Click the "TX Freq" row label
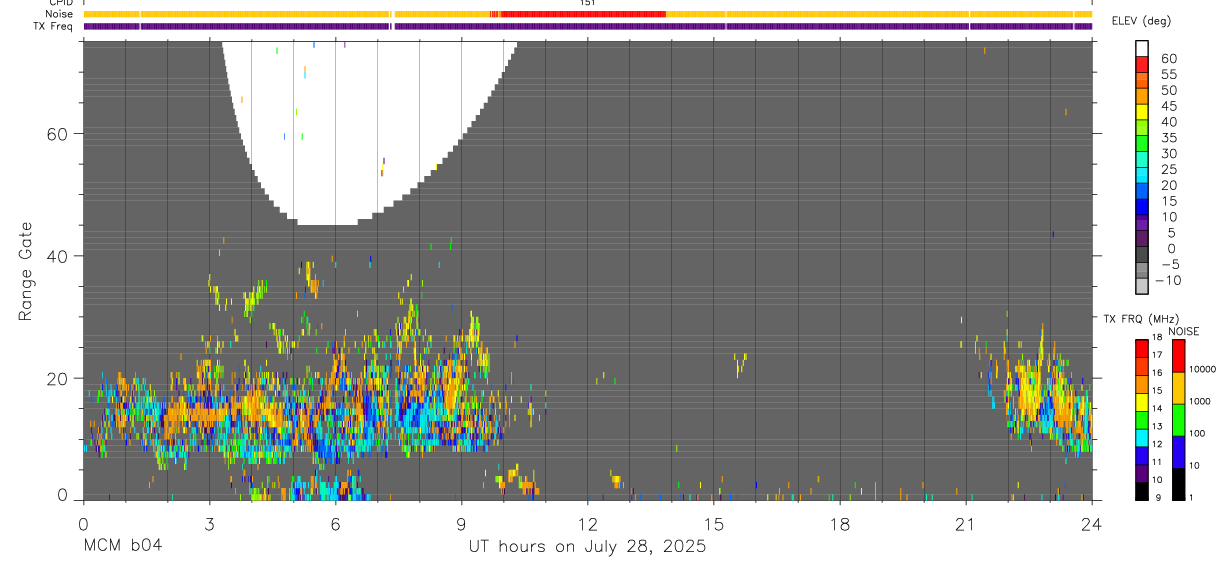The image size is (1228, 567). pos(51,26)
